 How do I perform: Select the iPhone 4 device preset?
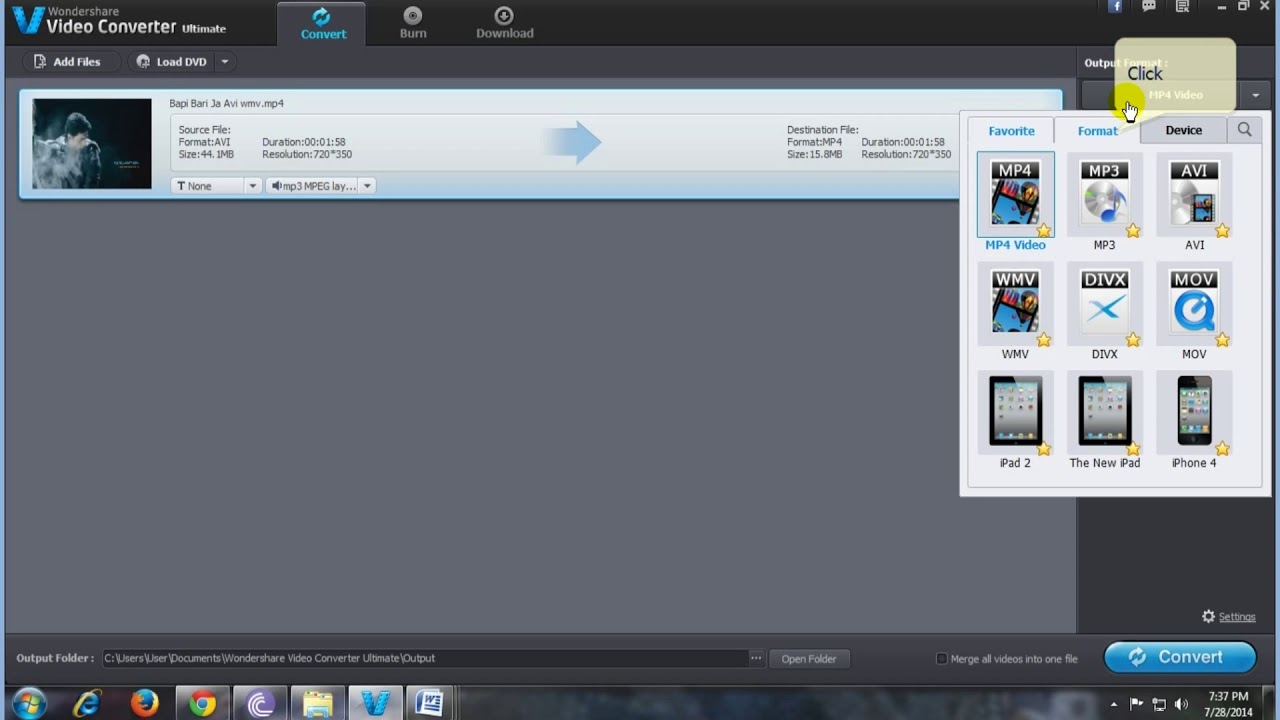pyautogui.click(x=1194, y=411)
